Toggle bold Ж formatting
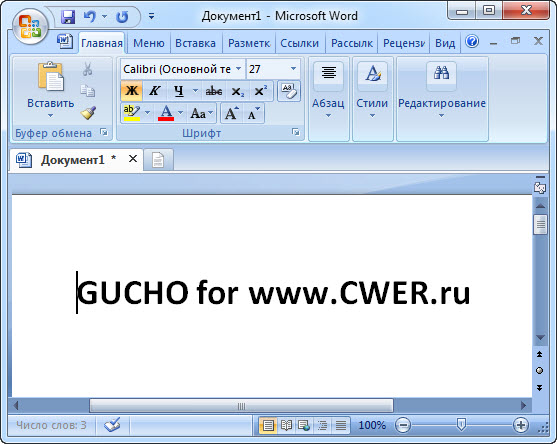The width and height of the screenshot is (557, 444). click(x=131, y=91)
